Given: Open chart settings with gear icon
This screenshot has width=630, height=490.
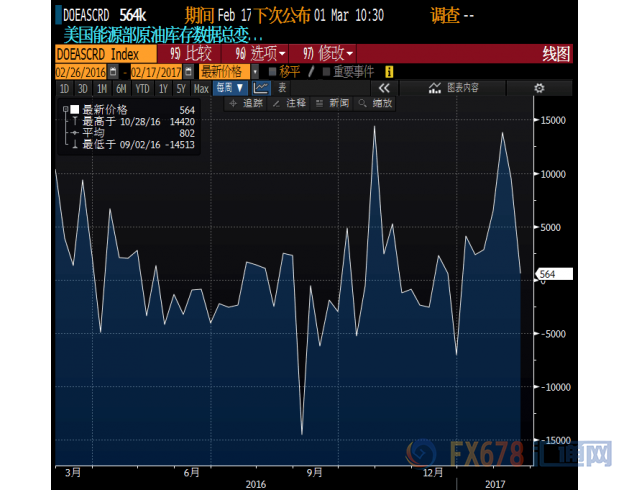Looking at the screenshot, I should point(538,88).
